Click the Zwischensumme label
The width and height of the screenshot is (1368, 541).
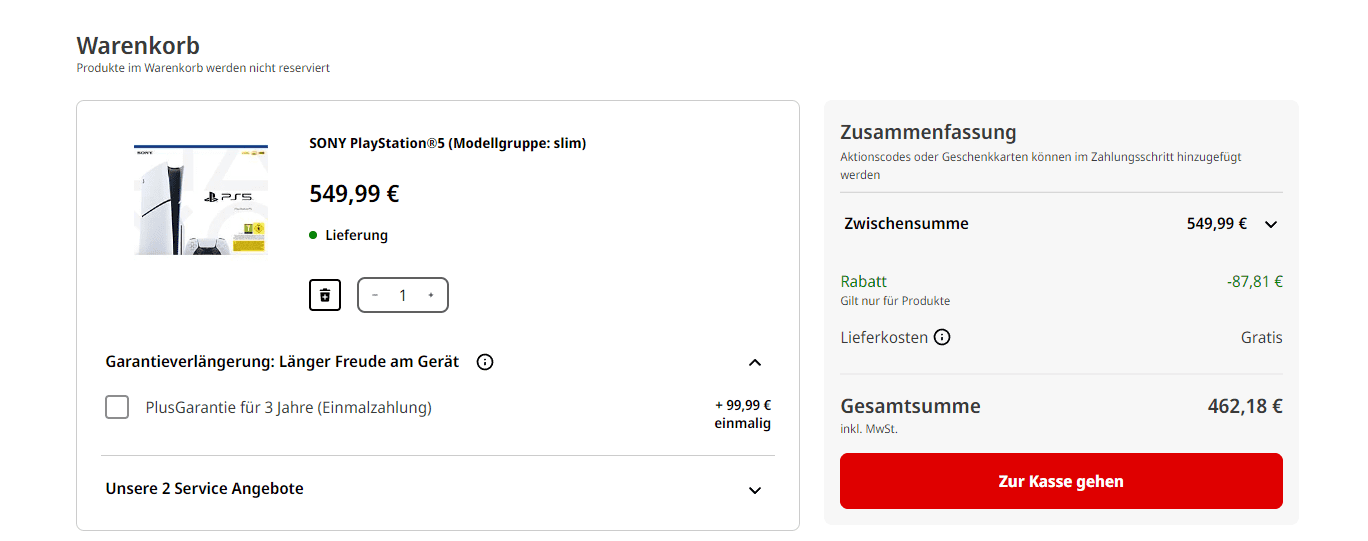point(906,224)
